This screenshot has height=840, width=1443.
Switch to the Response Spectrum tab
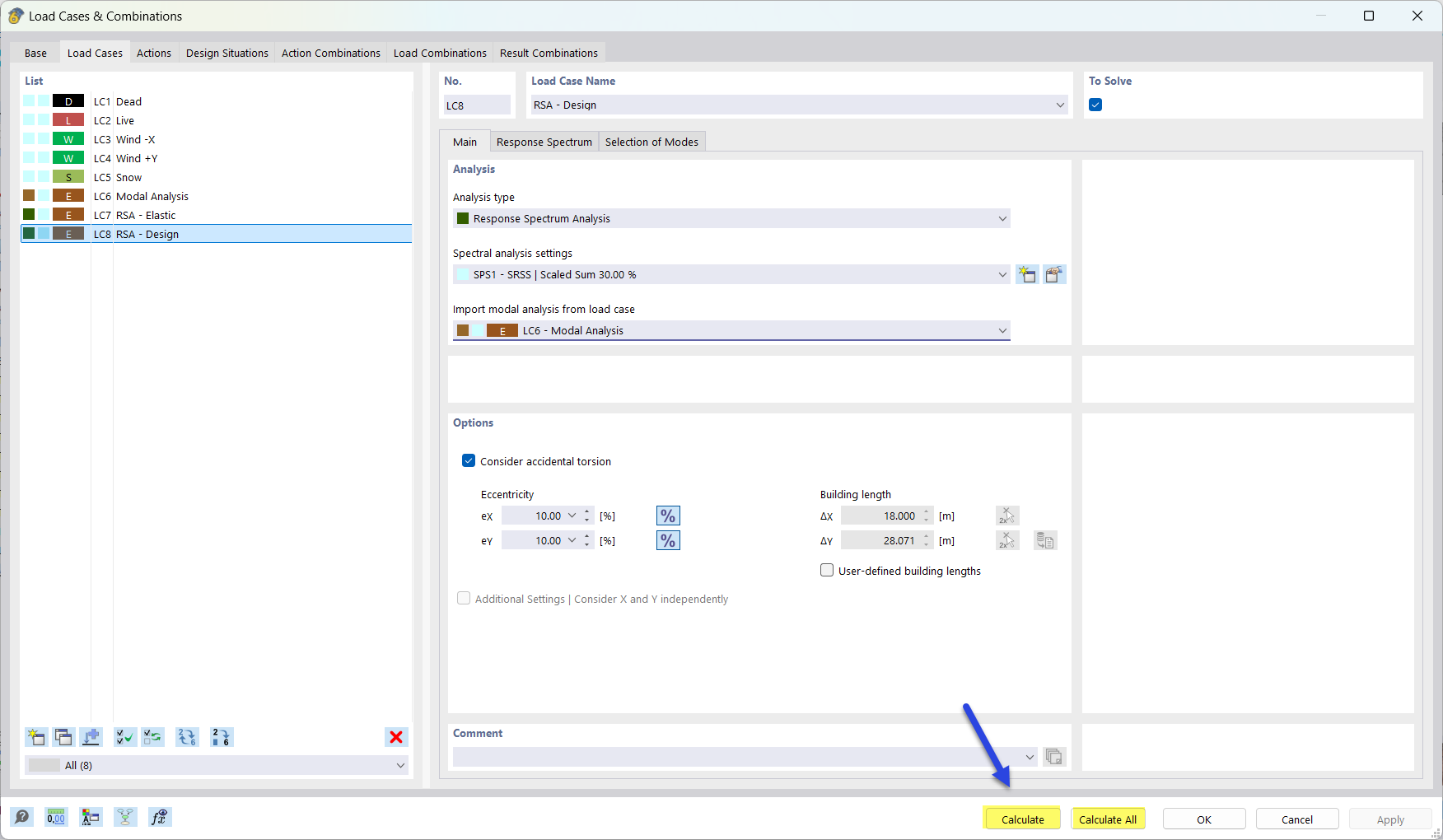click(x=544, y=141)
